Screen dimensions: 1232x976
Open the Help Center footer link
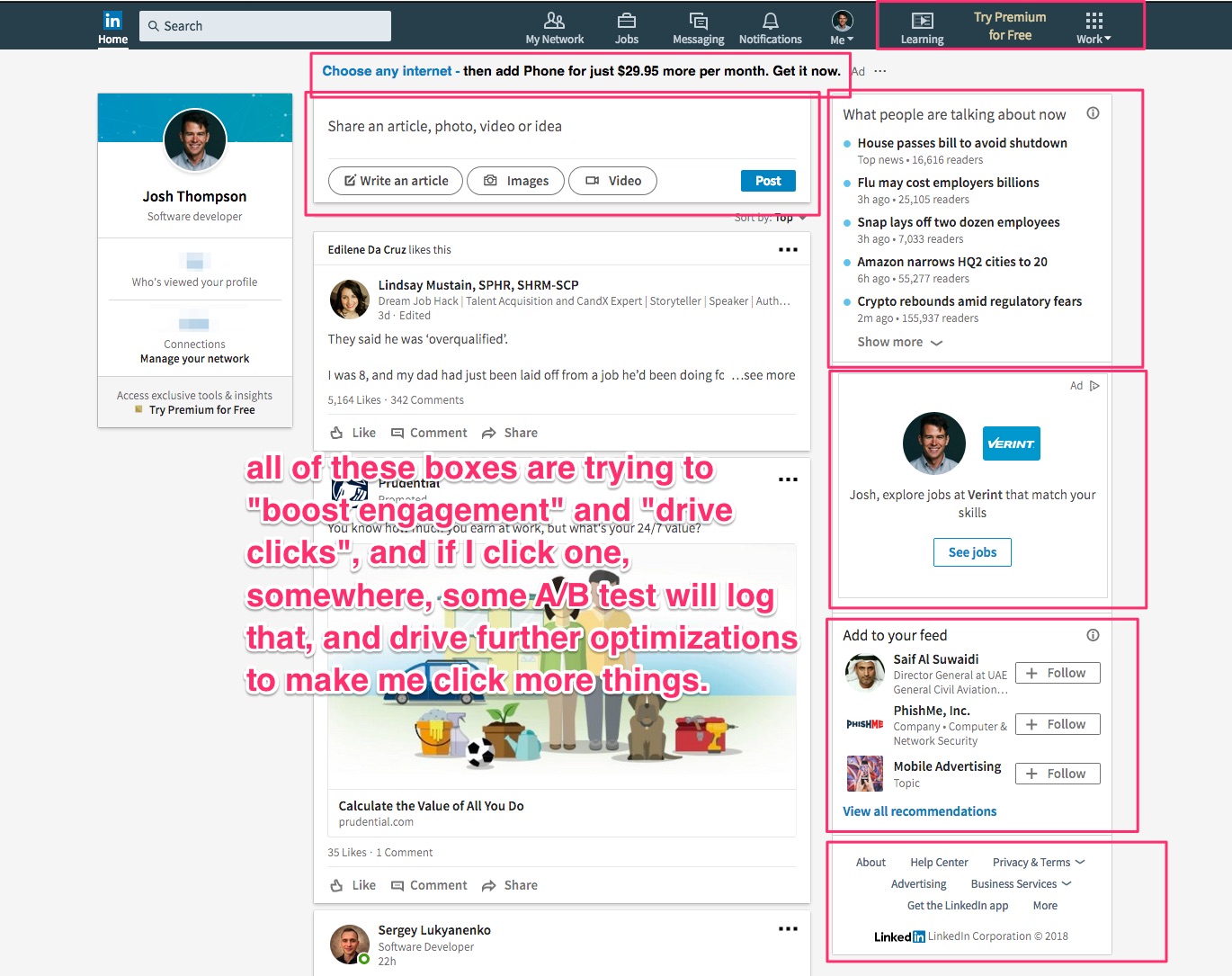(x=939, y=863)
